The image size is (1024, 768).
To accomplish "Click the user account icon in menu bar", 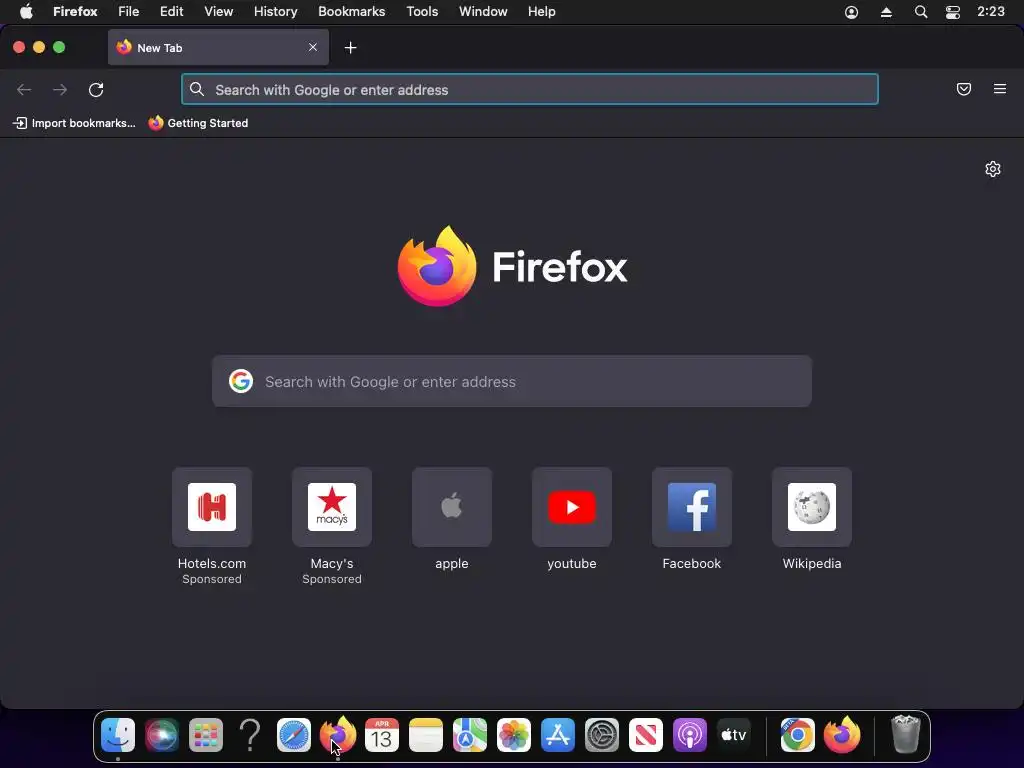I will pos(852,12).
